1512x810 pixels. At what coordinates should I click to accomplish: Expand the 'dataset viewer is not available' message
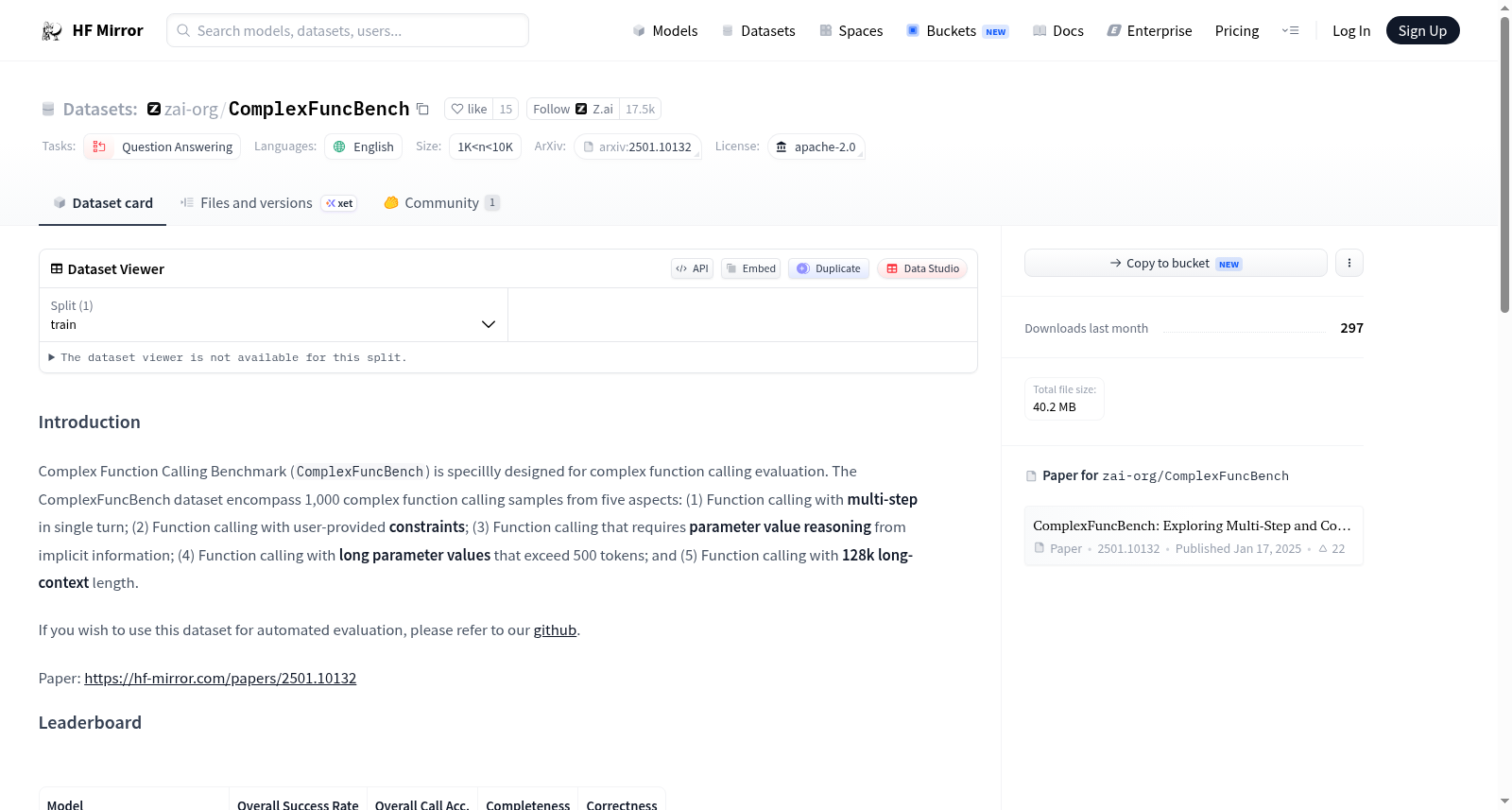pos(228,357)
